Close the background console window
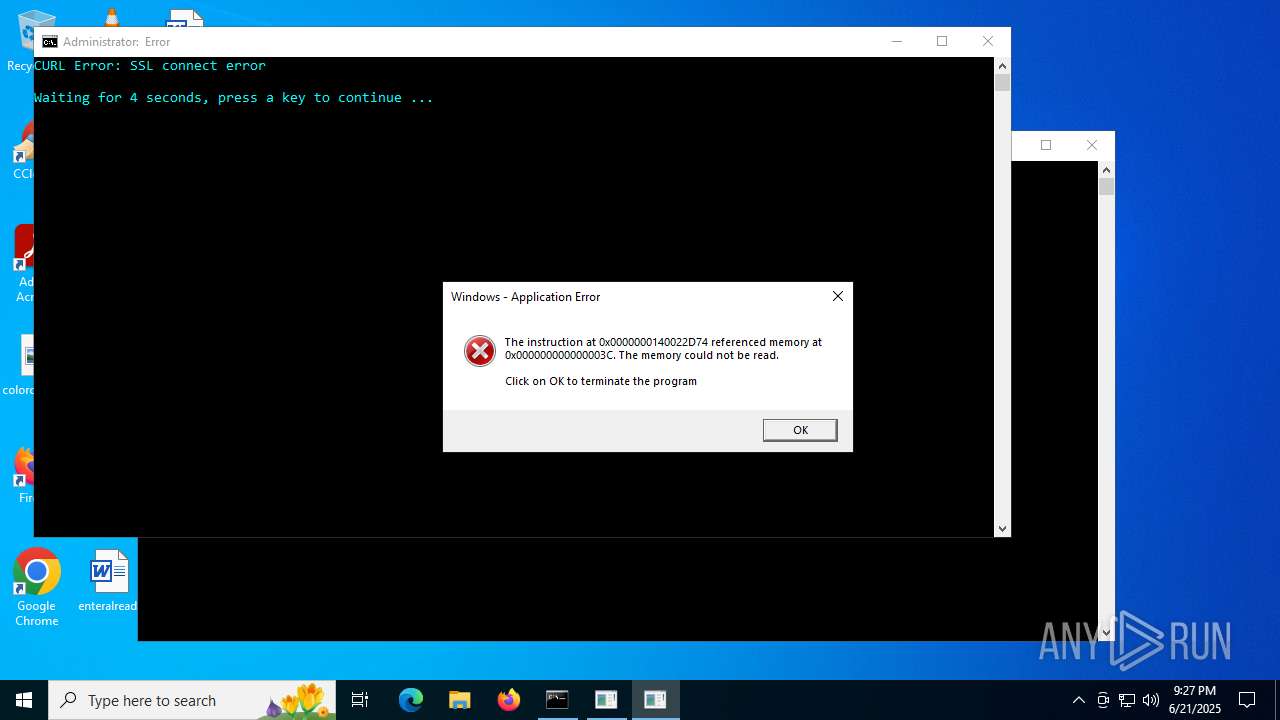The image size is (1280, 720). (1092, 145)
